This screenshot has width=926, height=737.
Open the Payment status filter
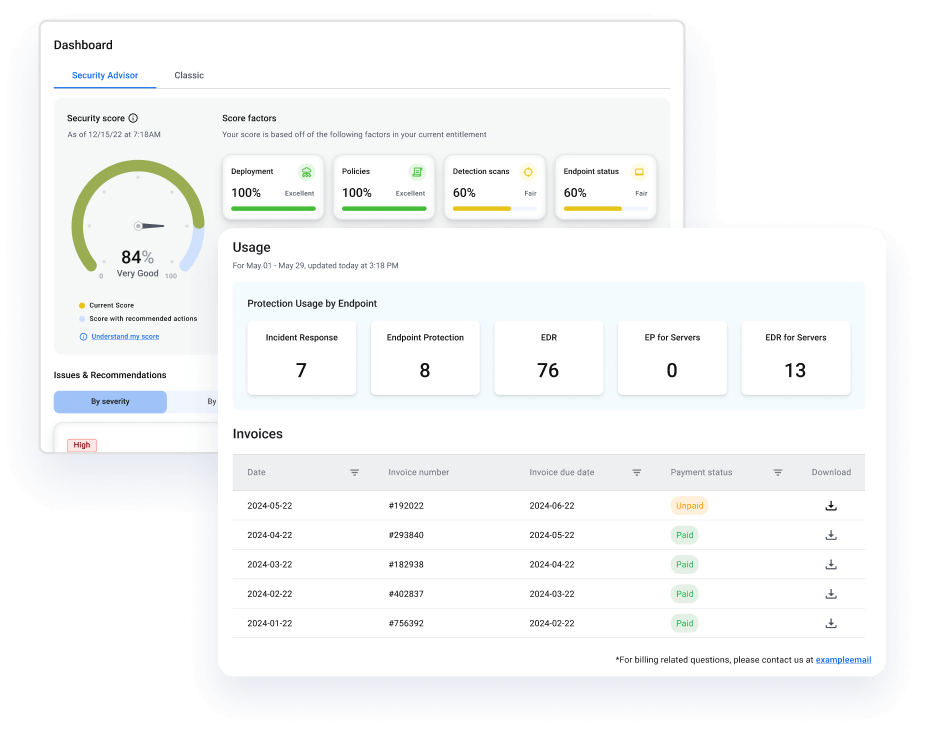click(x=778, y=472)
